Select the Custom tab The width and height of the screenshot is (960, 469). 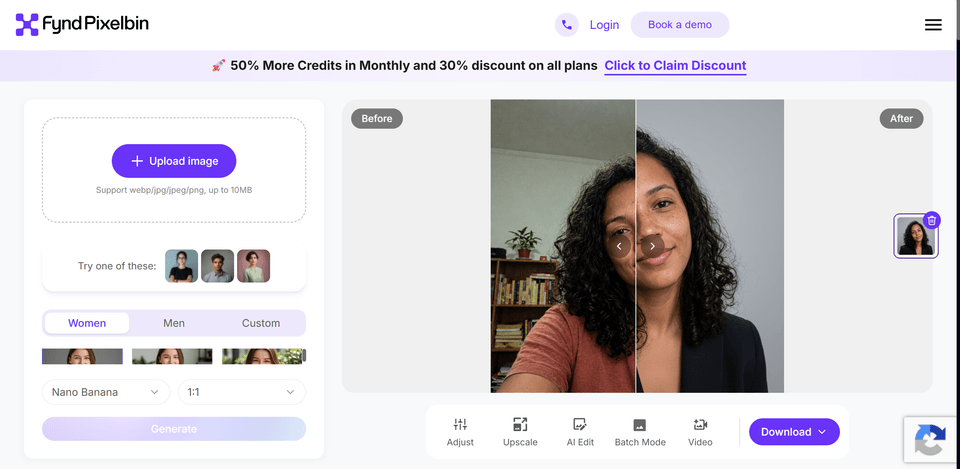tap(261, 323)
